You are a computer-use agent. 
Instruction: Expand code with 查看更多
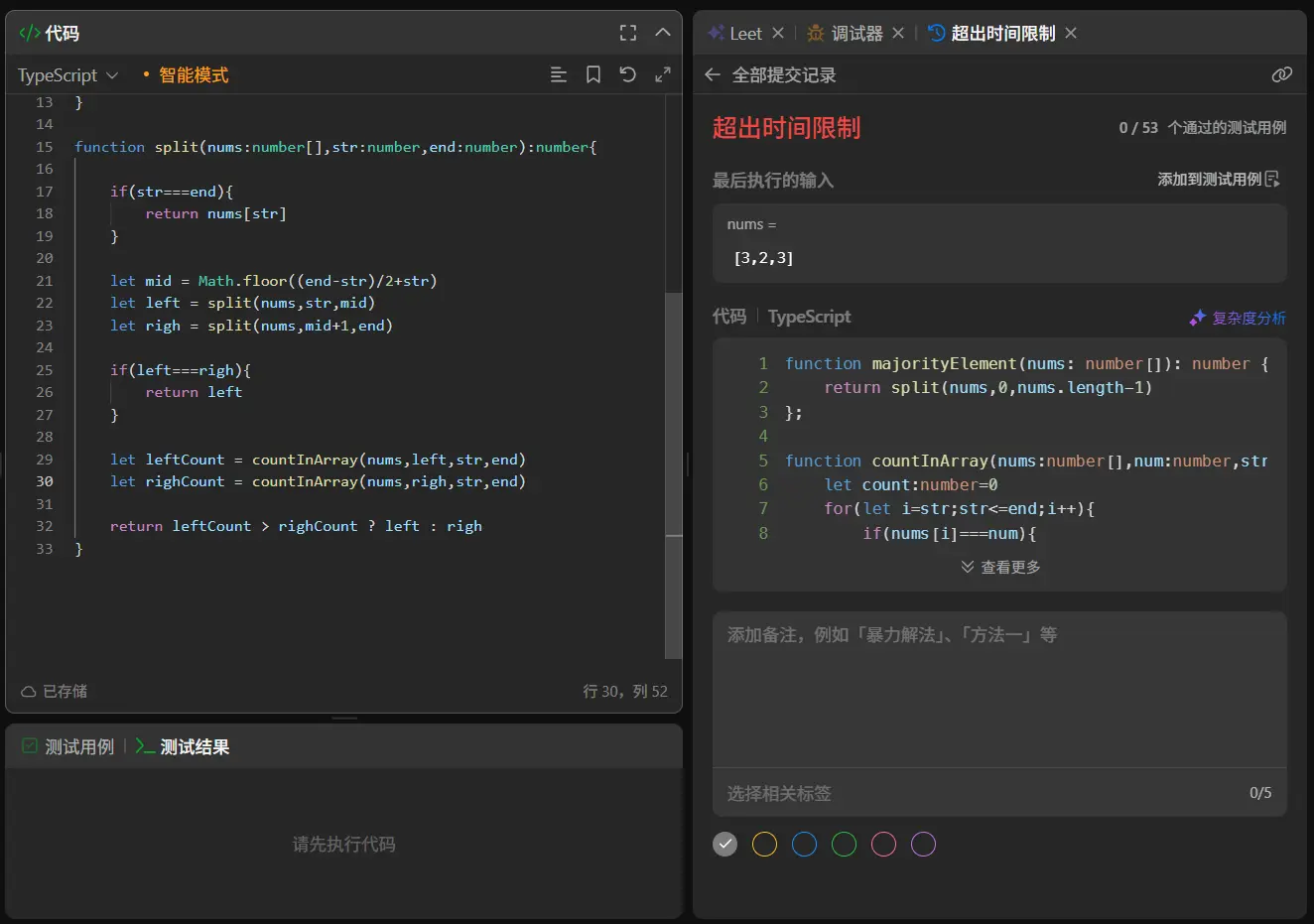coord(1000,567)
